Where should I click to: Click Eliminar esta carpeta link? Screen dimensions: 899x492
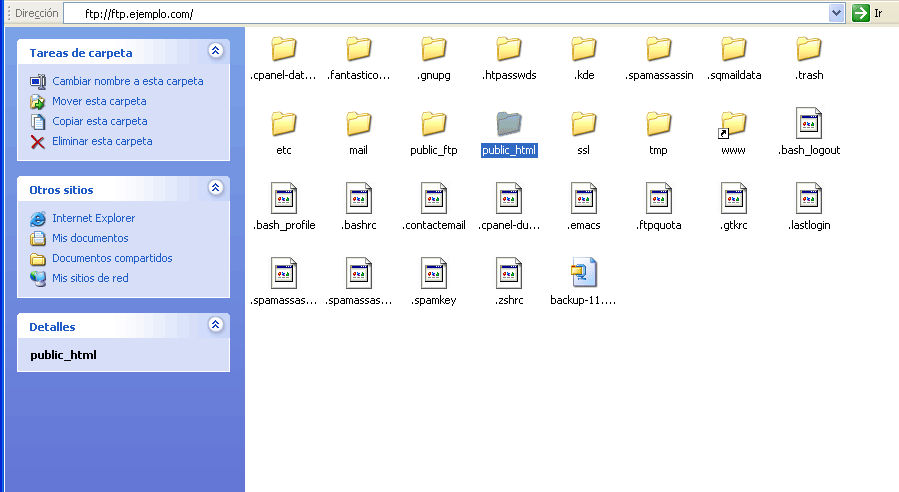click(x=102, y=141)
